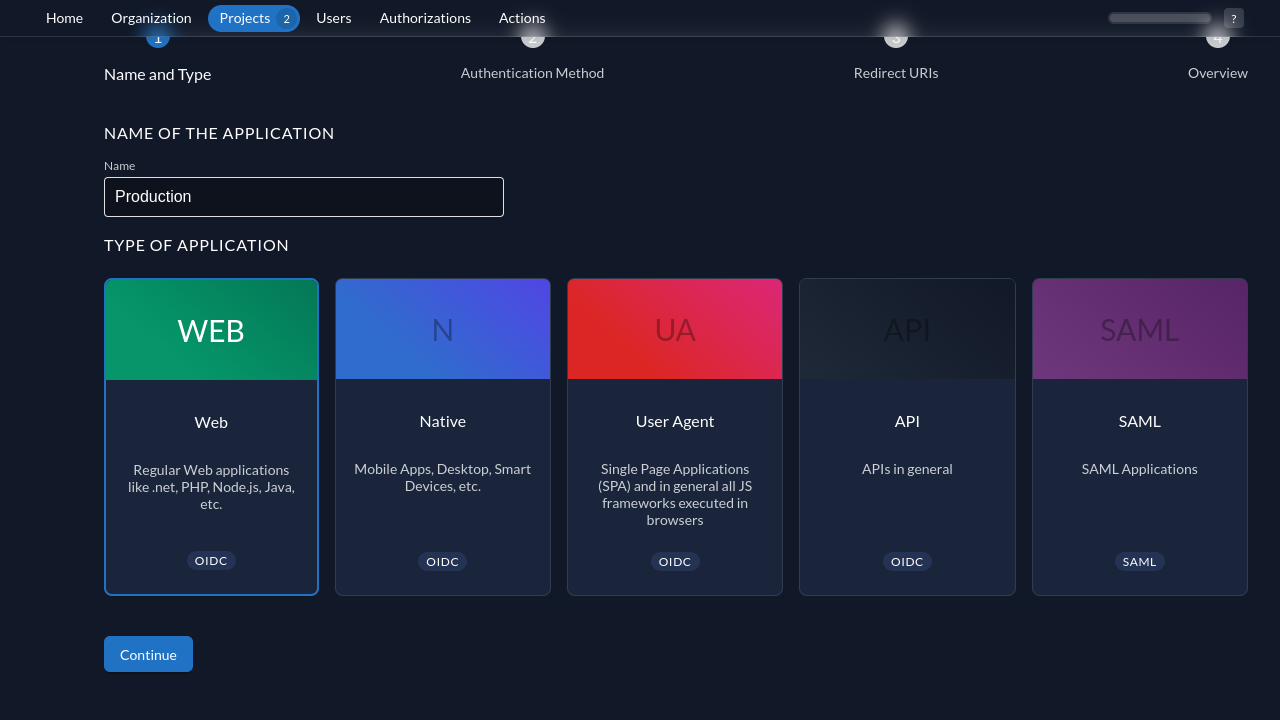Open help via the question mark icon
The width and height of the screenshot is (1280, 720).
pos(1234,18)
